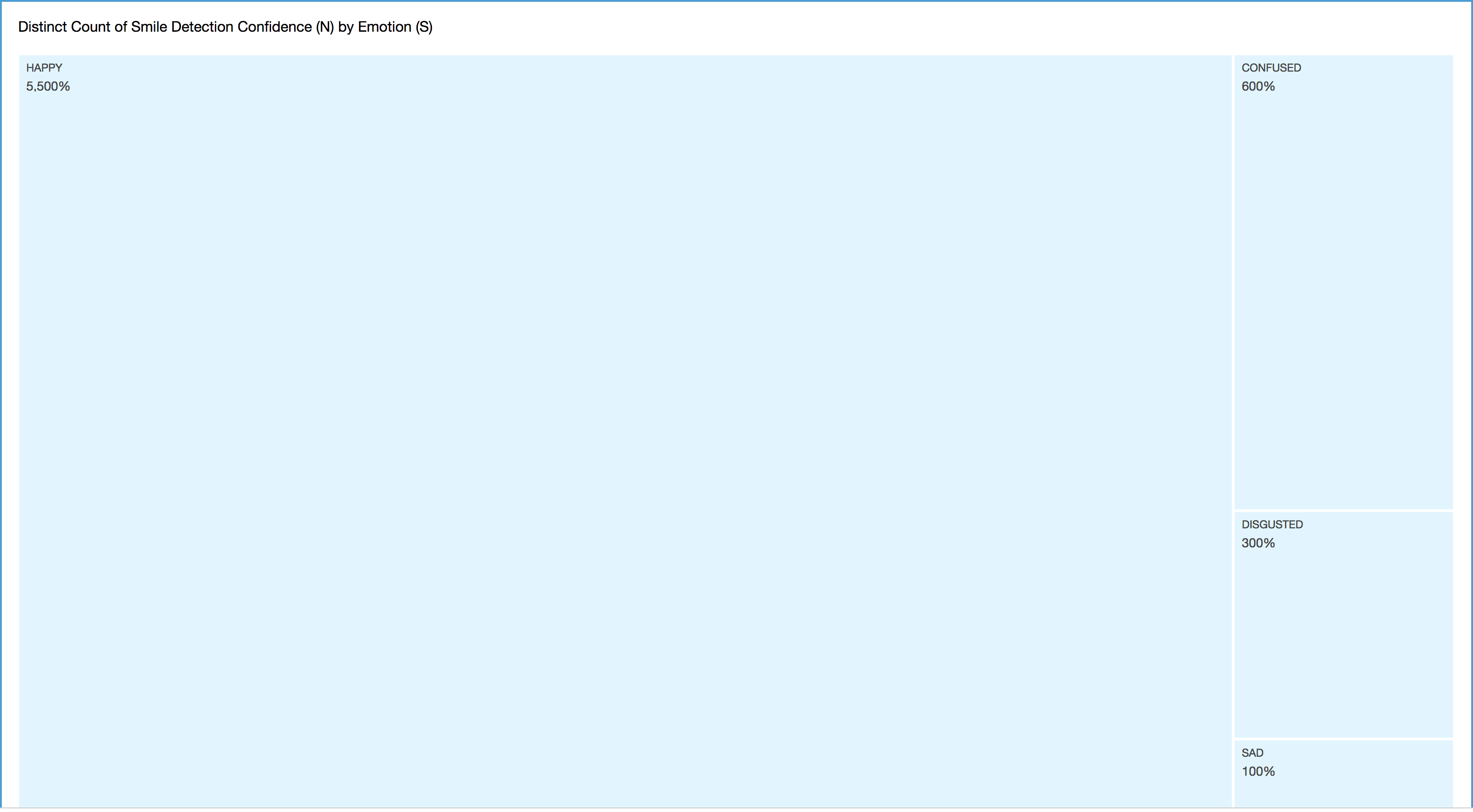This screenshot has height=812, width=1473.
Task: Click the 100% value label
Action: pos(1258,771)
